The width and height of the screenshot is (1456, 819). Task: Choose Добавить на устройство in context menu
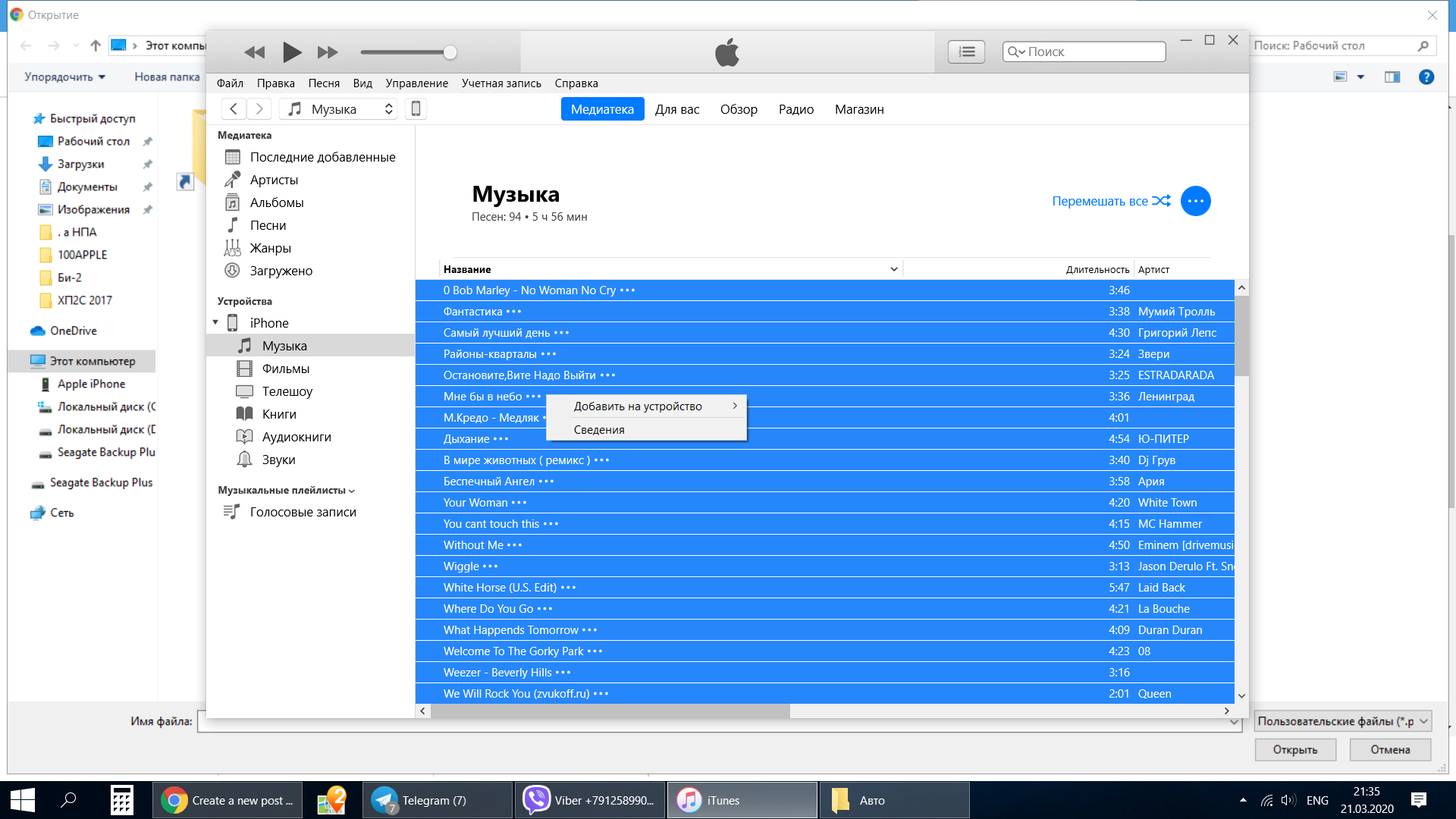[x=647, y=406]
